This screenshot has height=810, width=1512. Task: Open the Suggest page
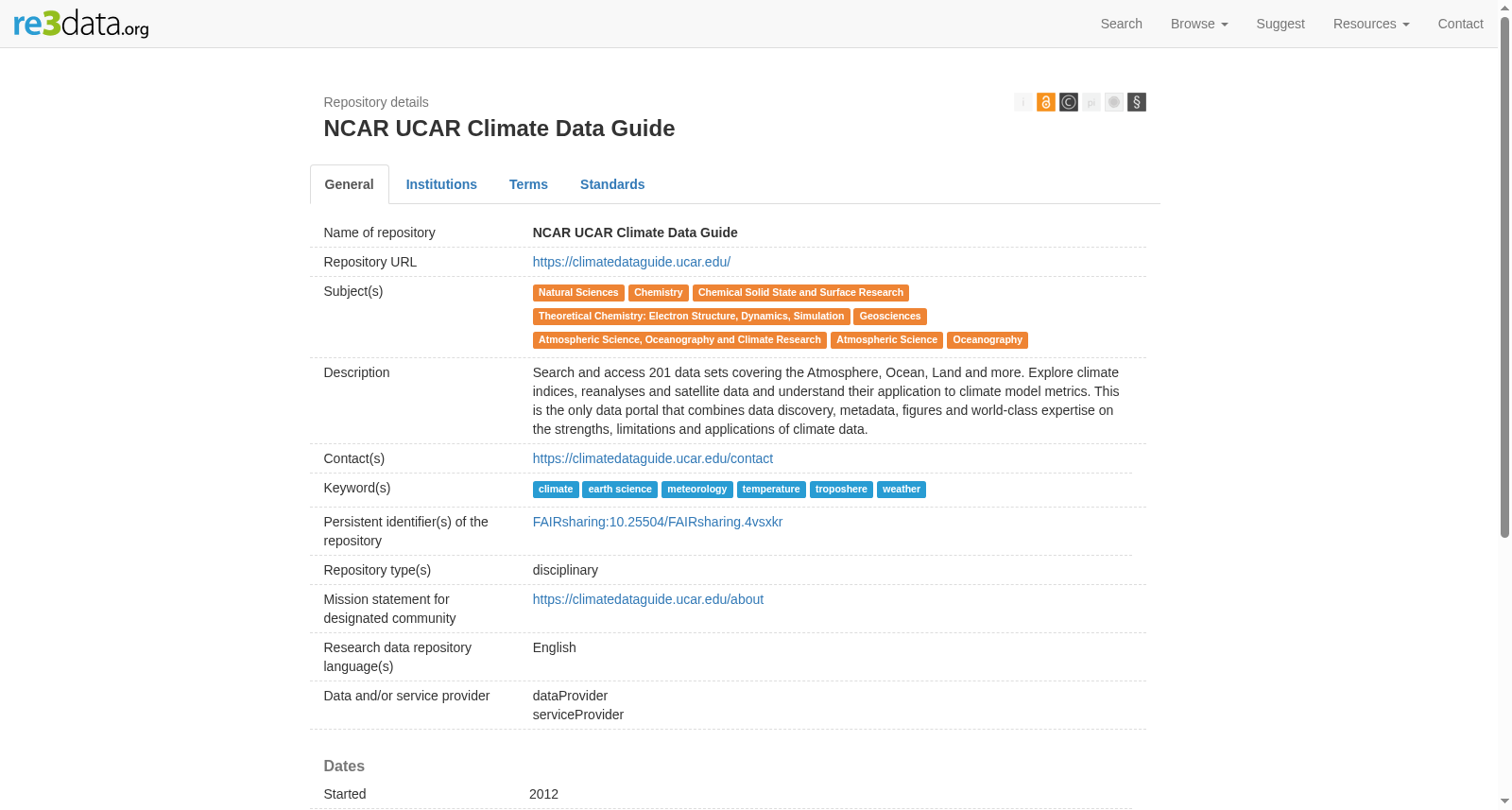pos(1280,24)
